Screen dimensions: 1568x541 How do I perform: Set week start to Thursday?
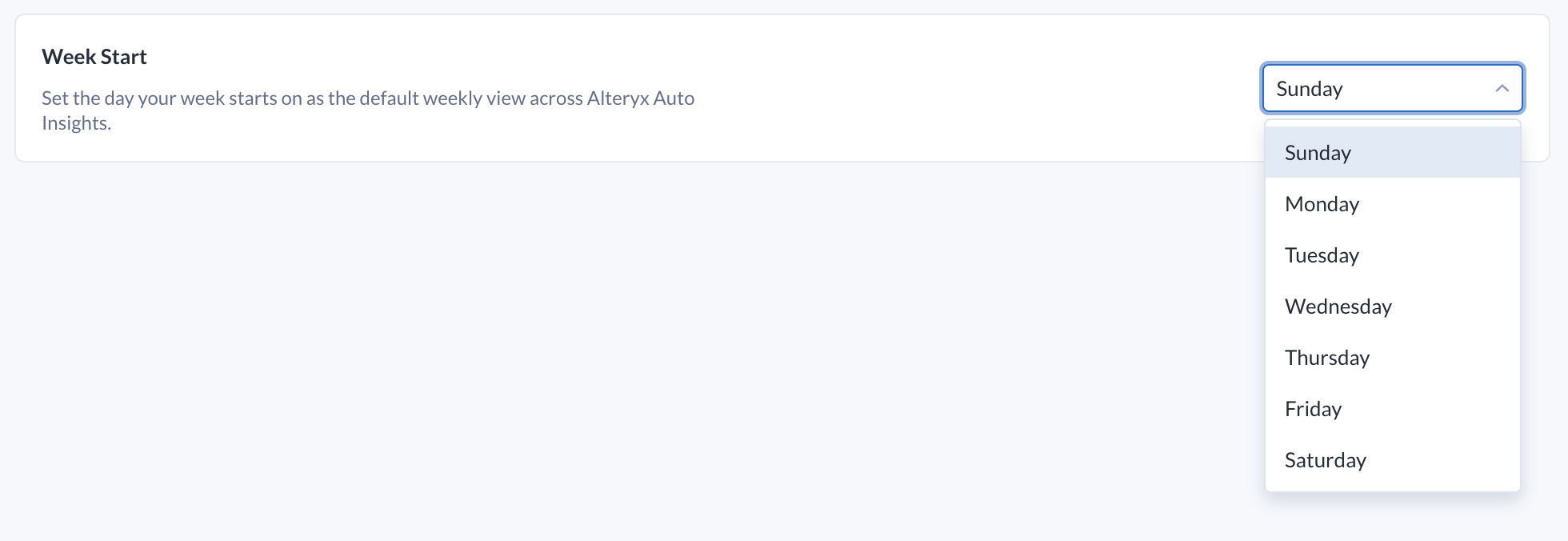[1392, 358]
